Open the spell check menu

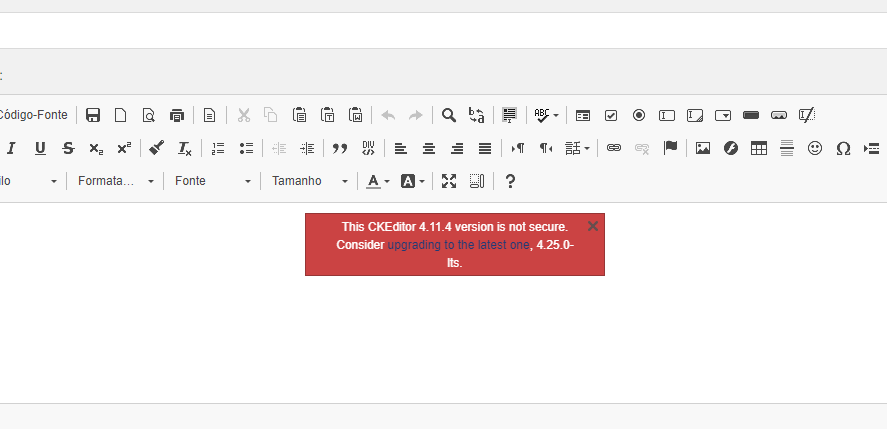pos(546,115)
